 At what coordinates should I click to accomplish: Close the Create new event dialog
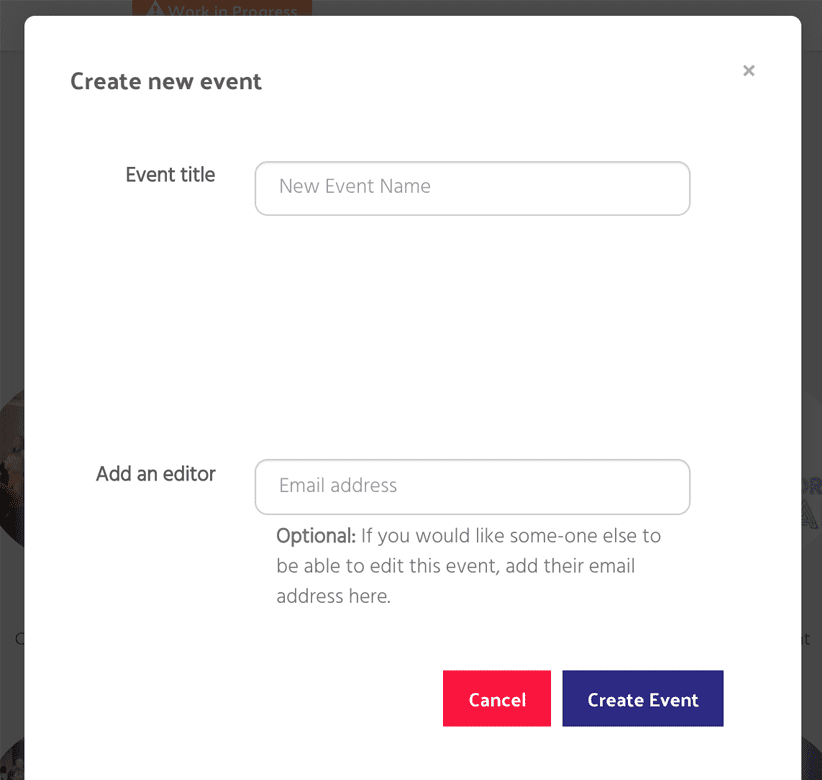tap(749, 71)
